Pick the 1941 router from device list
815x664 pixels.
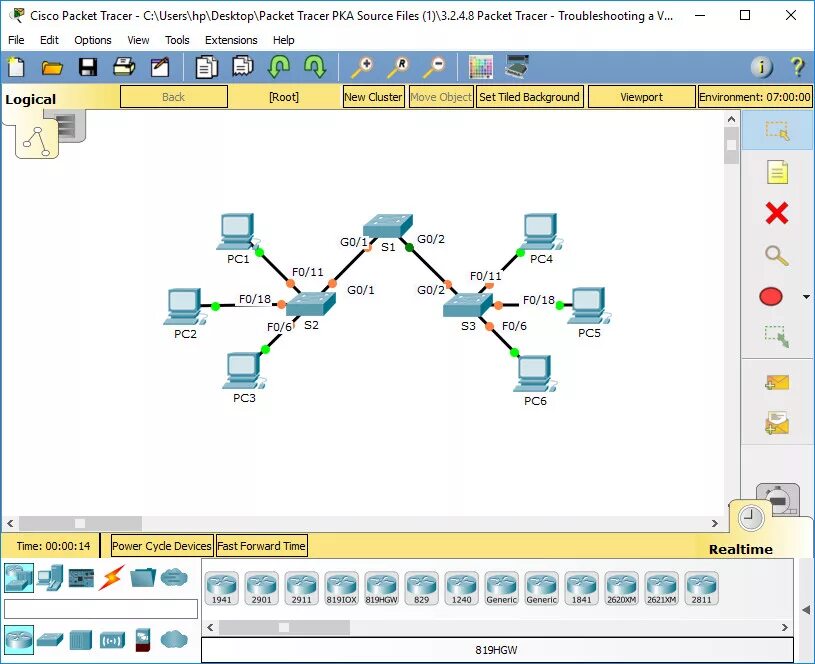[x=221, y=588]
